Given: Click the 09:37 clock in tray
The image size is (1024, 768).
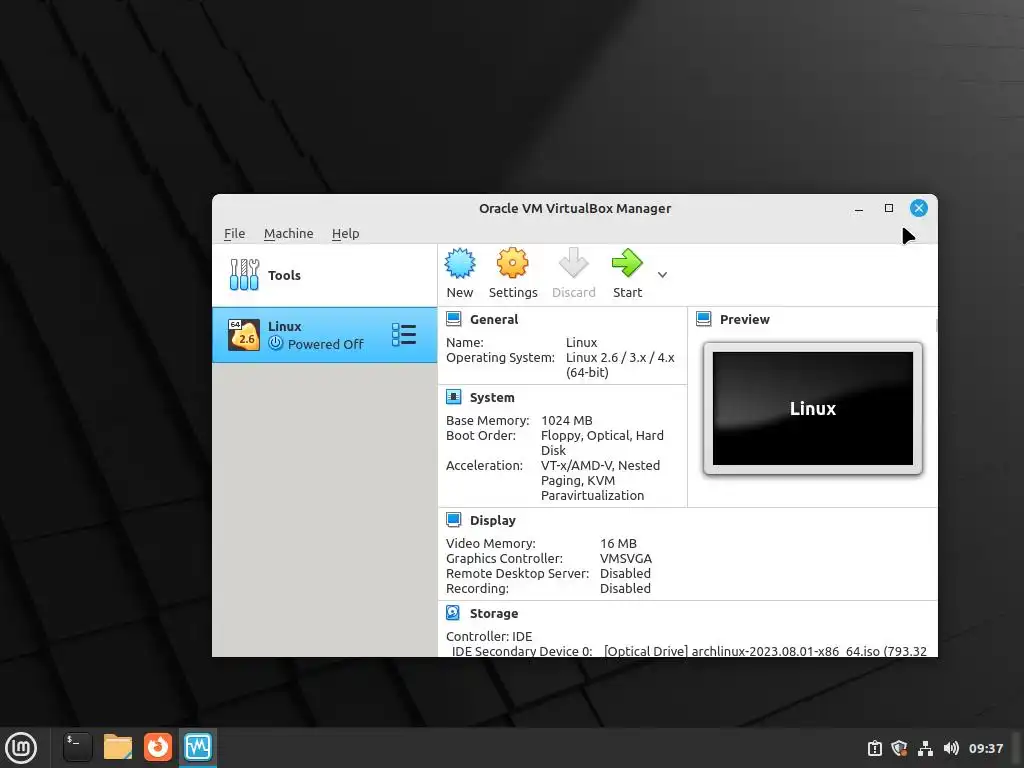Looking at the screenshot, I should coord(985,748).
